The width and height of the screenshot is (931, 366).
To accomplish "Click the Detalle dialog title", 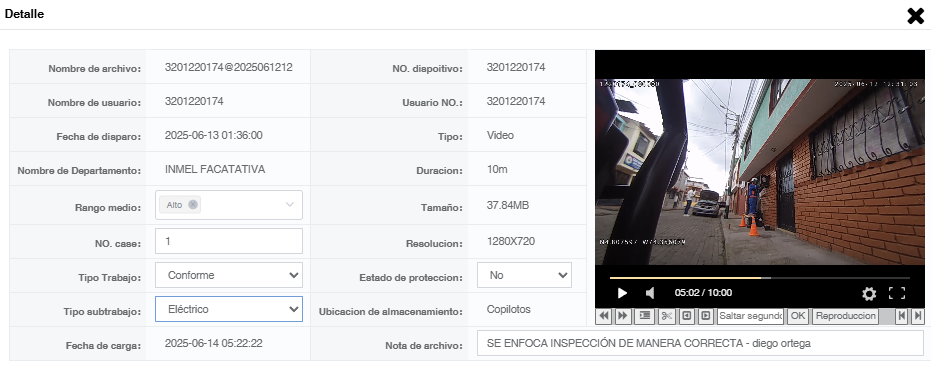I will click(24, 14).
